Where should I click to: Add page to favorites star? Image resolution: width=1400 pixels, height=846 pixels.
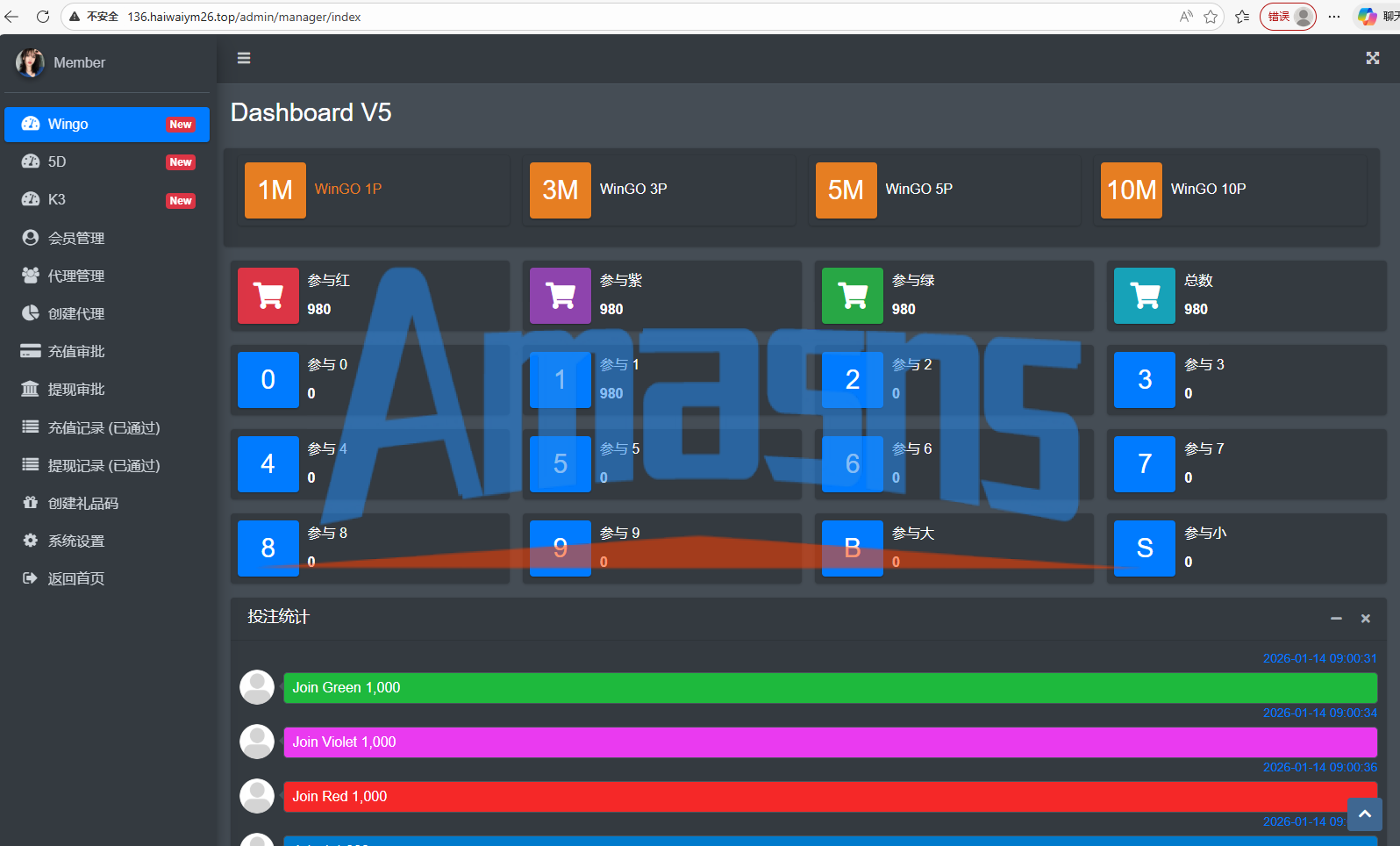coord(1211,17)
